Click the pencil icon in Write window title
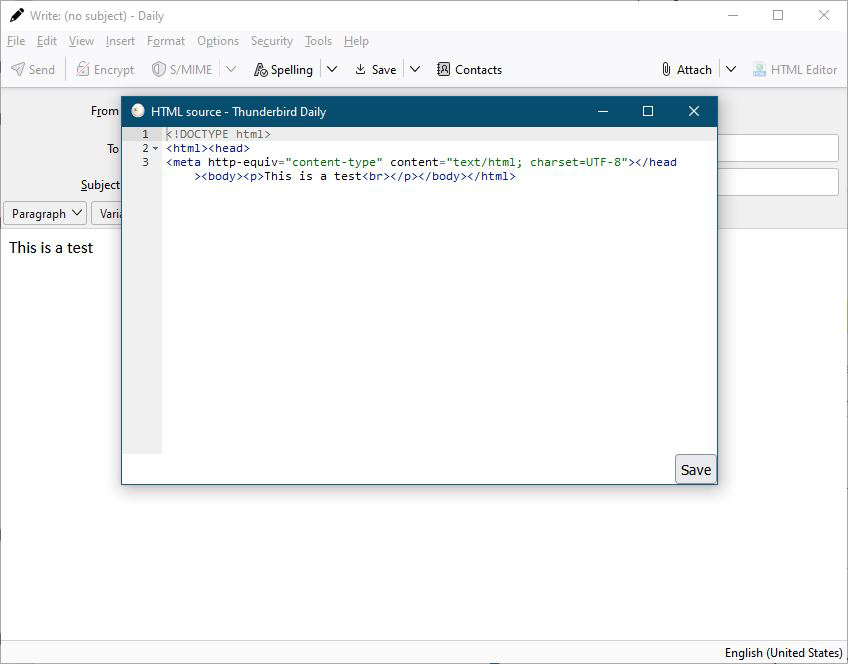Image resolution: width=848 pixels, height=664 pixels. (x=17, y=15)
